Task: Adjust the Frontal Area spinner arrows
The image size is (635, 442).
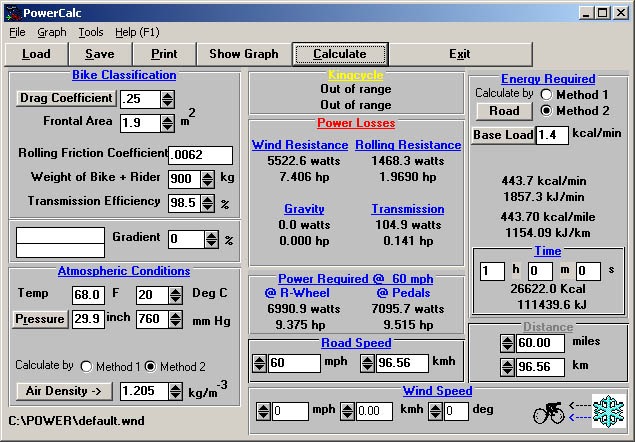Action: (x=168, y=123)
